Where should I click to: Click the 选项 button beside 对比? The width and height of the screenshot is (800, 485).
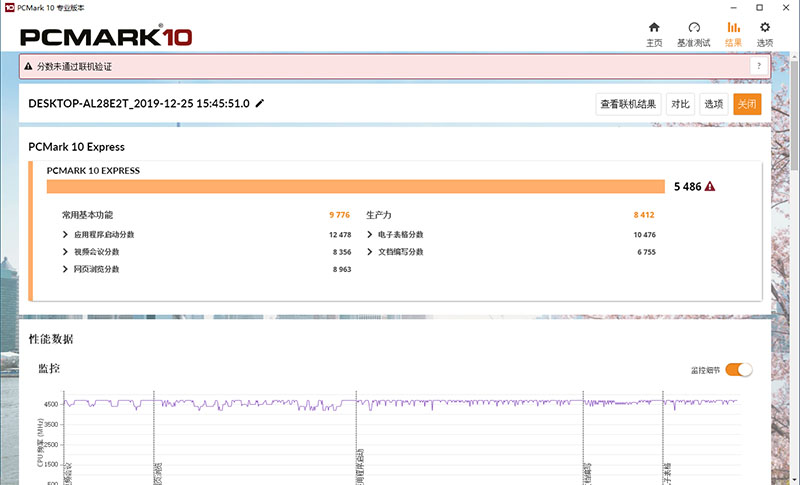714,104
